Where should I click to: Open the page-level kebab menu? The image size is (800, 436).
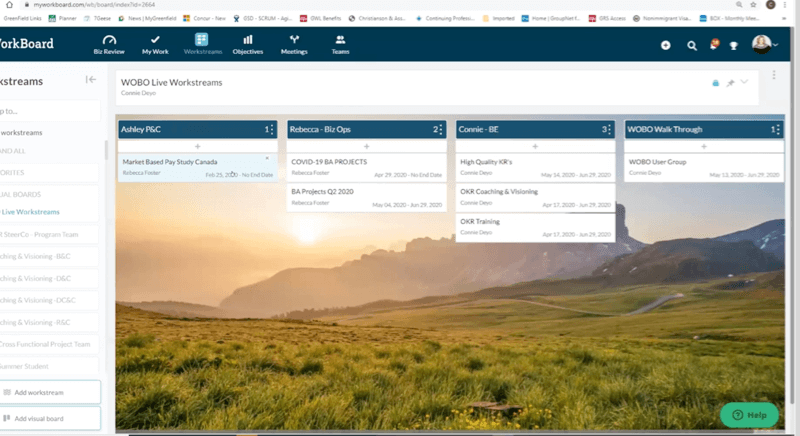tap(774, 75)
